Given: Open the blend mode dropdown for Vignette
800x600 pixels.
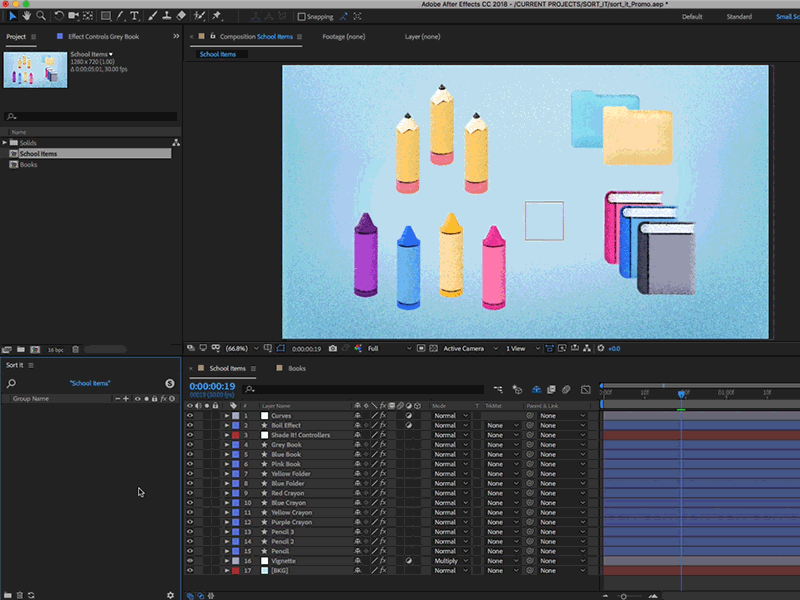Looking at the screenshot, I should click(x=450, y=561).
